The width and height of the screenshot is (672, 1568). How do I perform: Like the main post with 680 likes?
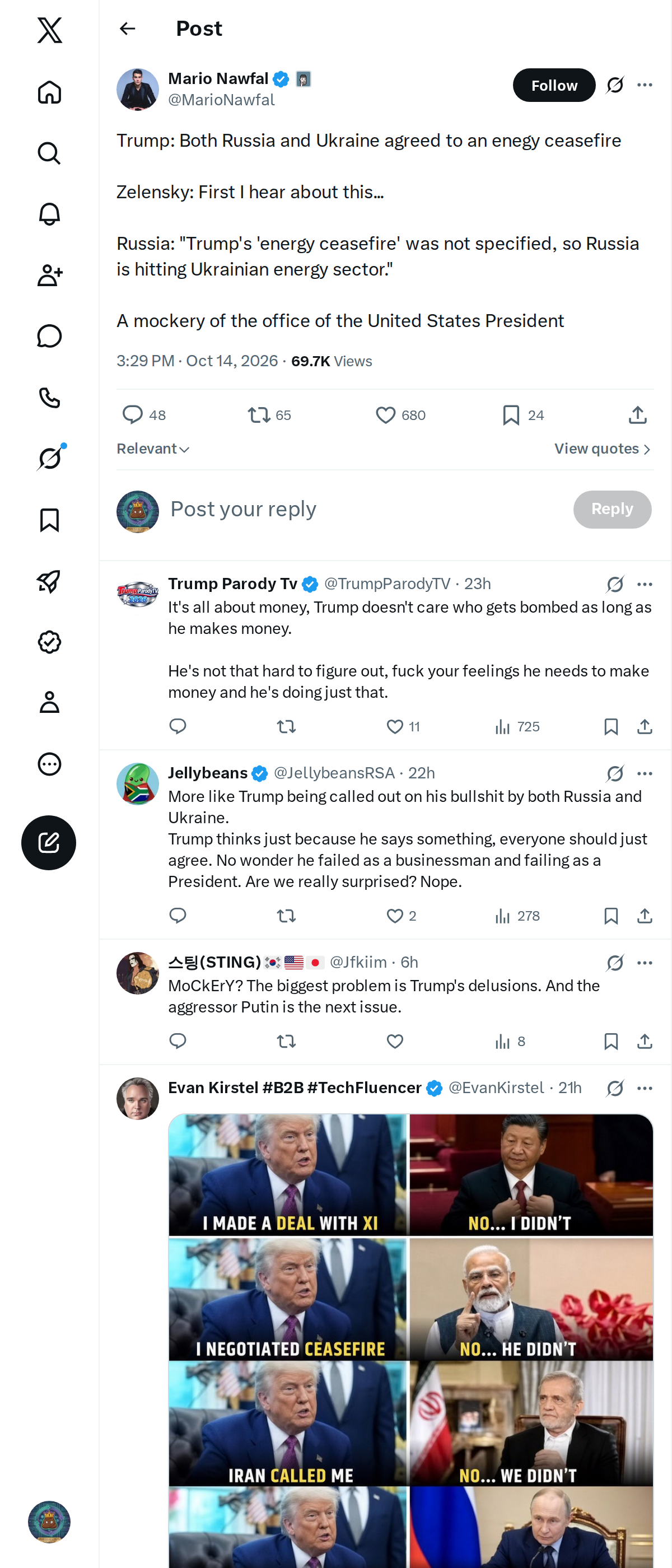pyautogui.click(x=400, y=415)
